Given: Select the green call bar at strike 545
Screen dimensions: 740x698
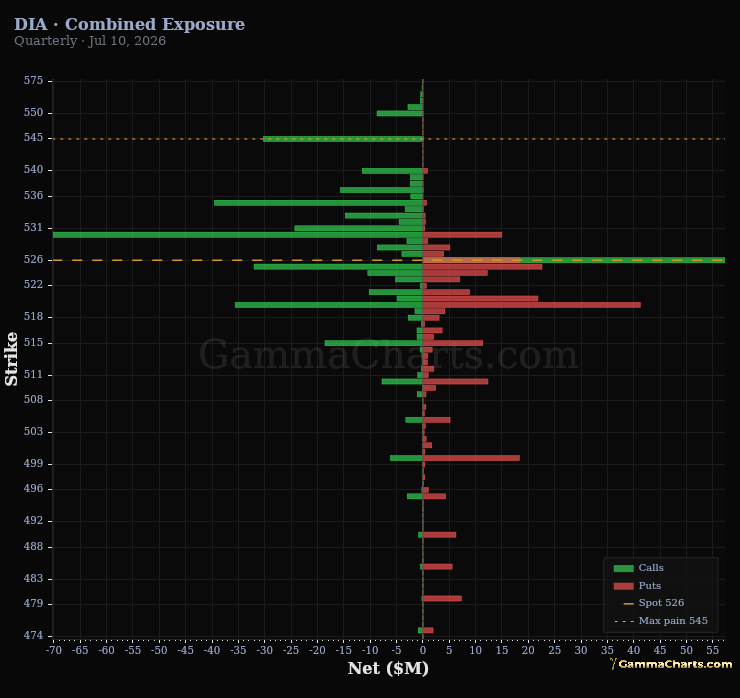Looking at the screenshot, I should point(343,139).
